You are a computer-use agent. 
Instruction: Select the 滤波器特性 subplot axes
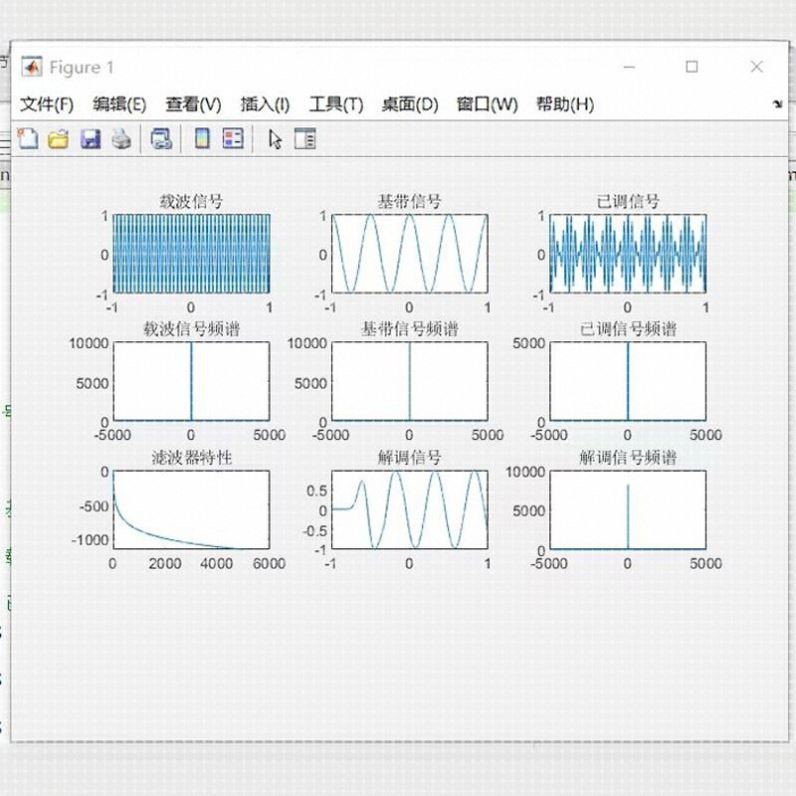pyautogui.click(x=191, y=510)
